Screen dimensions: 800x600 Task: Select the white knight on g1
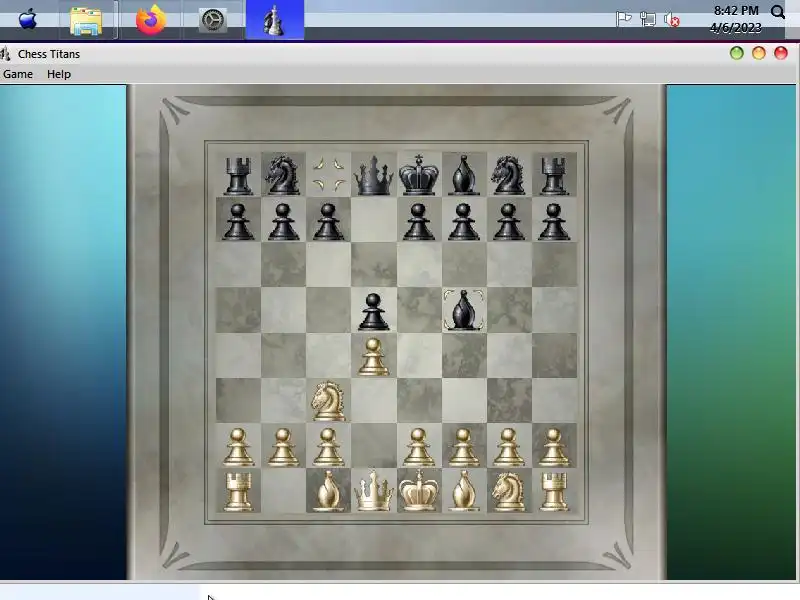[509, 491]
